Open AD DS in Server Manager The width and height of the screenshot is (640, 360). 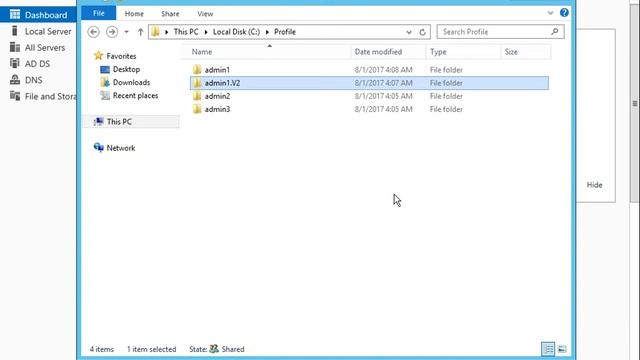coord(37,64)
